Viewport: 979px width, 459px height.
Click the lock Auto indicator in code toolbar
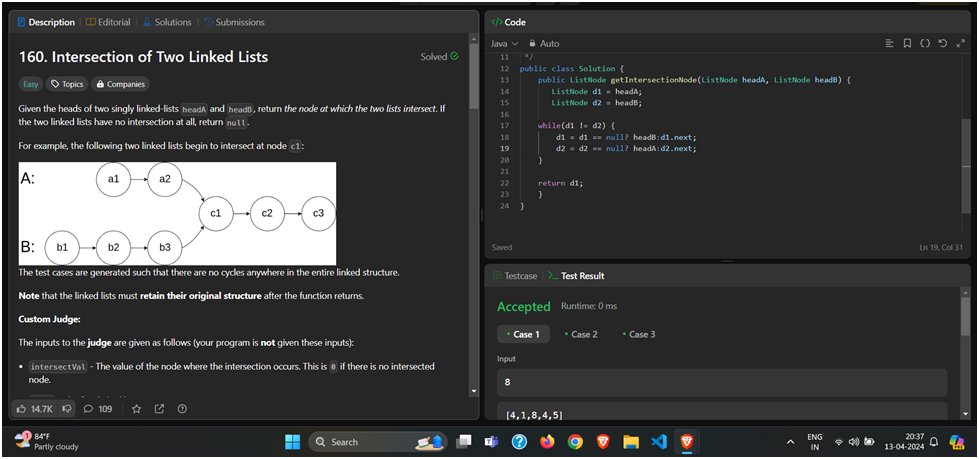click(x=544, y=44)
